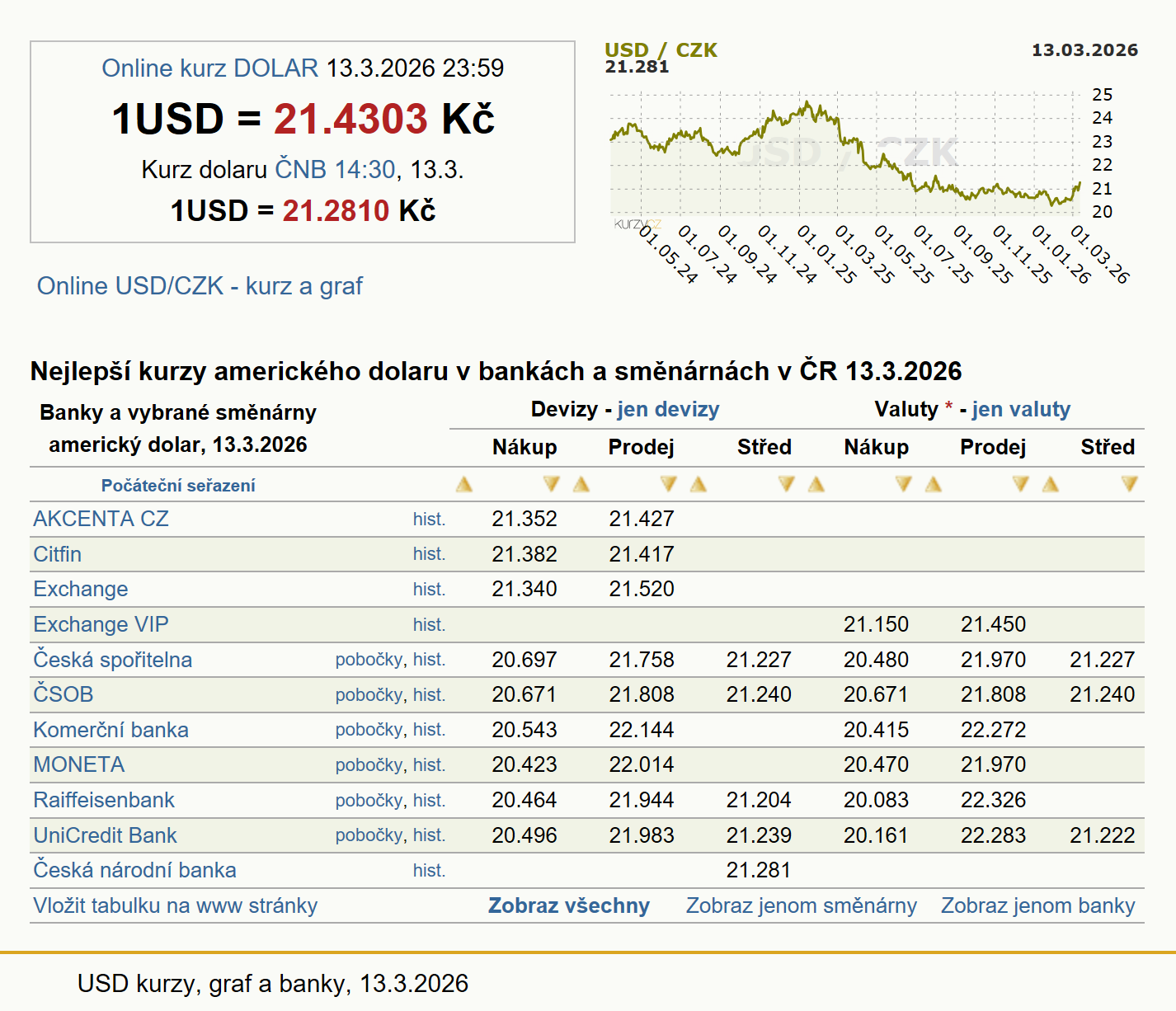Open 'Online USD/CZK - kurz a graf' link

tap(200, 286)
